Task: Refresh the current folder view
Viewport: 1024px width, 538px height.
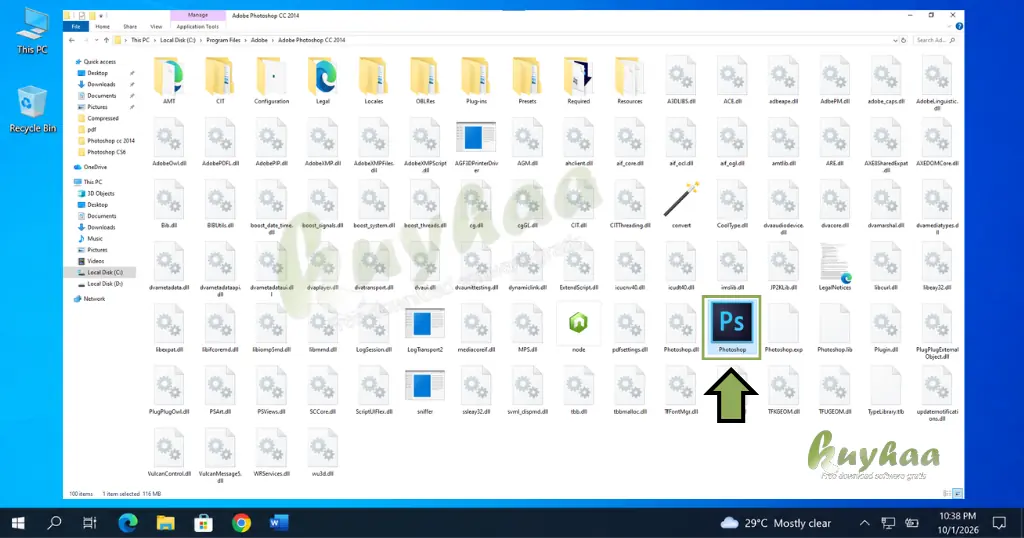Action: (904, 40)
